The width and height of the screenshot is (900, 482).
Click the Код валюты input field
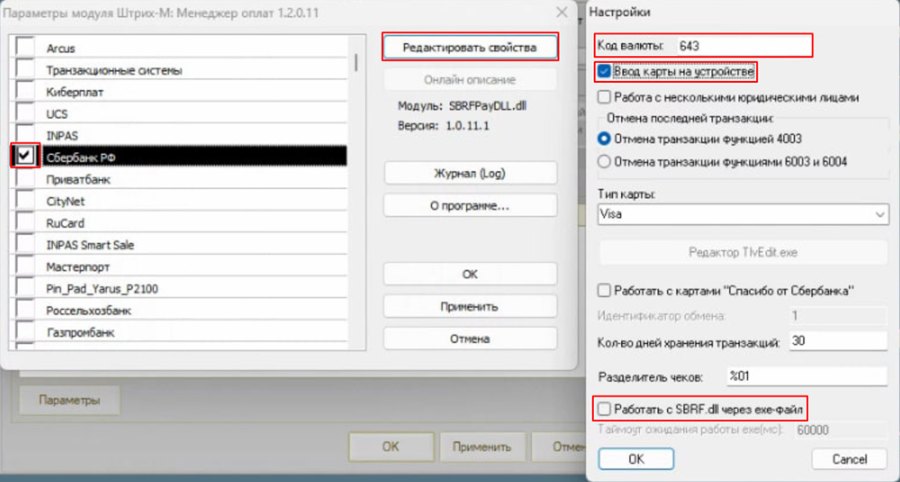pos(743,45)
